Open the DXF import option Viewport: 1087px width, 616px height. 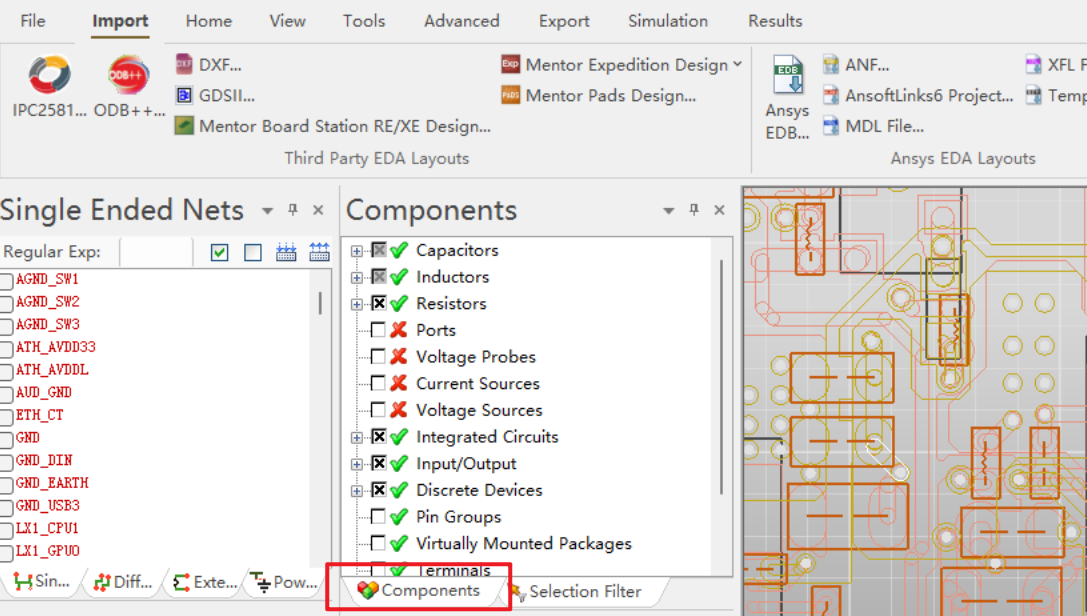click(209, 64)
